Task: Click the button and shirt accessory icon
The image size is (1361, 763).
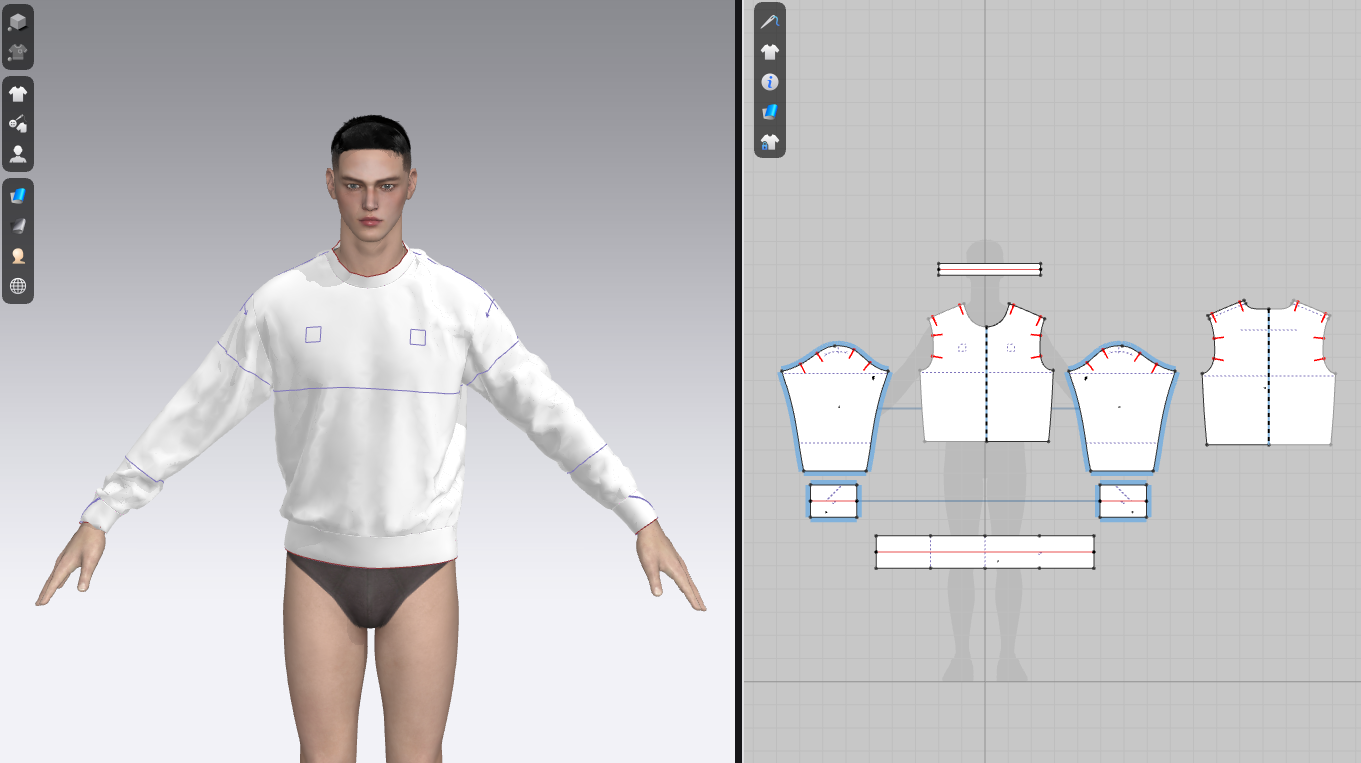Action: (x=18, y=124)
